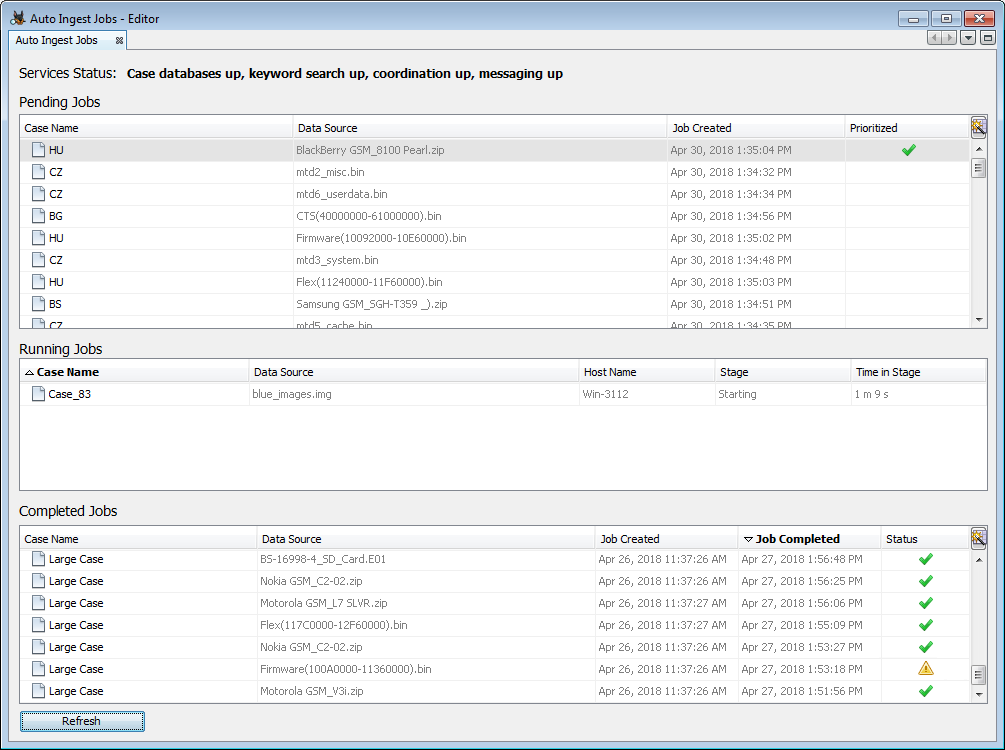This screenshot has height=750, width=1005.
Task: Click the file icon beside the BG pending job
Action: [37, 215]
